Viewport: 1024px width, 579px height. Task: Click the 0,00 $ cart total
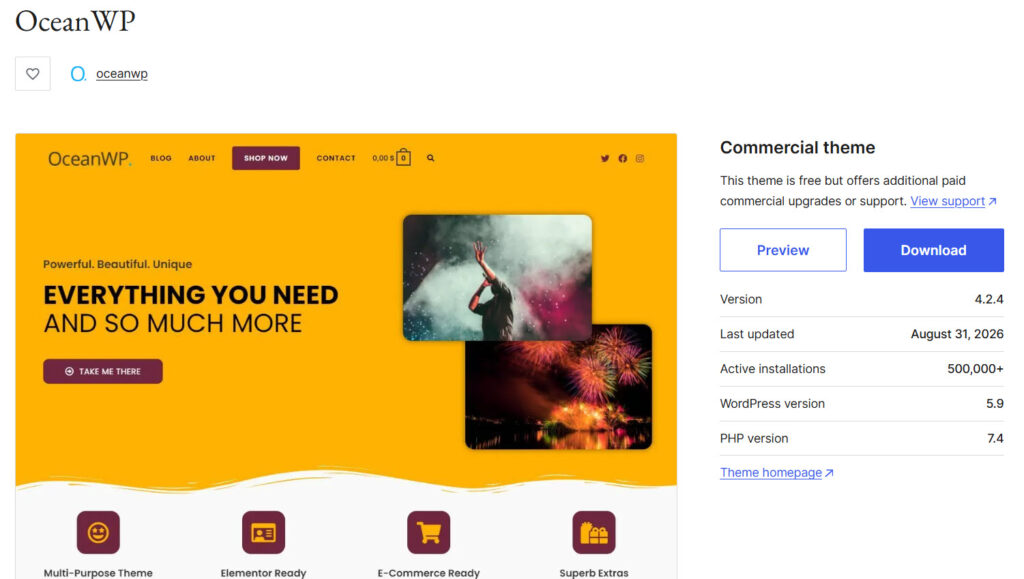click(x=383, y=158)
